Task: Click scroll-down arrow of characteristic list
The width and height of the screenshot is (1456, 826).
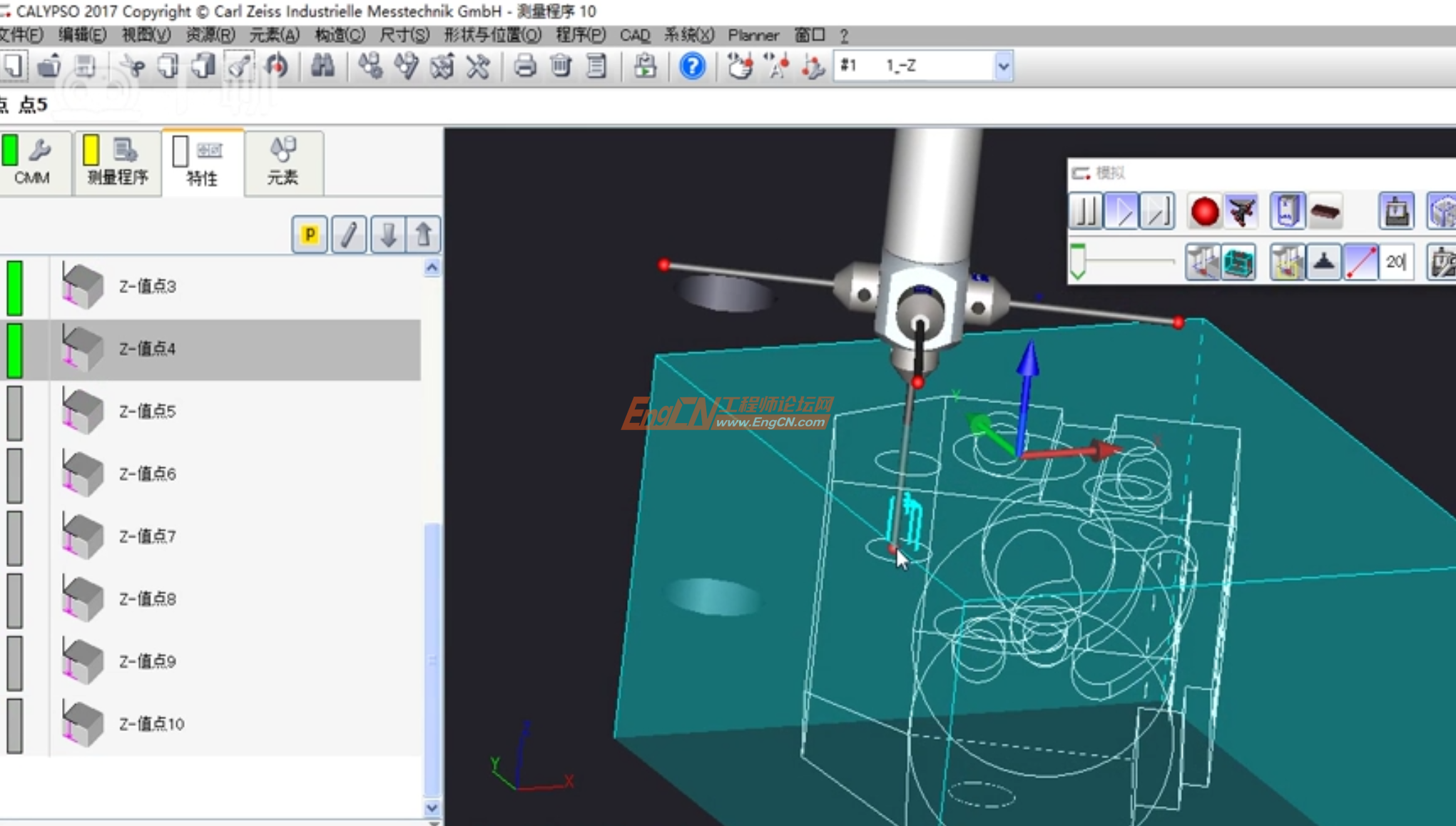Action: pos(432,807)
